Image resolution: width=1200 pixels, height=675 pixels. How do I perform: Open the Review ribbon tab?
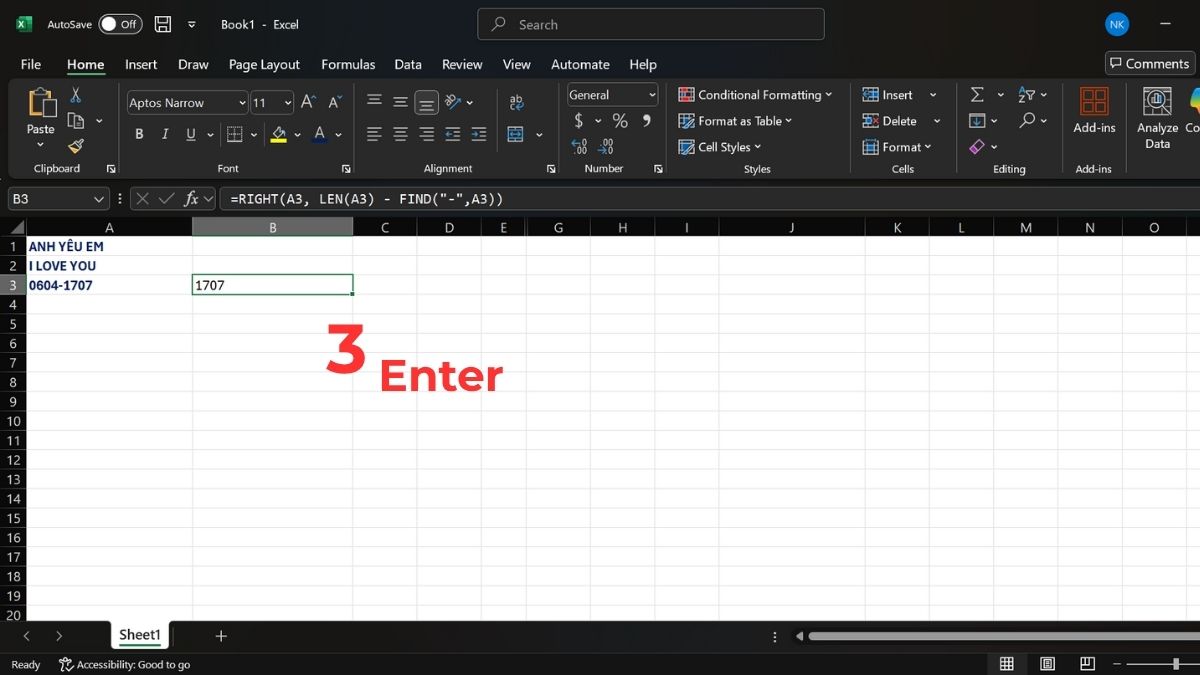pyautogui.click(x=461, y=64)
